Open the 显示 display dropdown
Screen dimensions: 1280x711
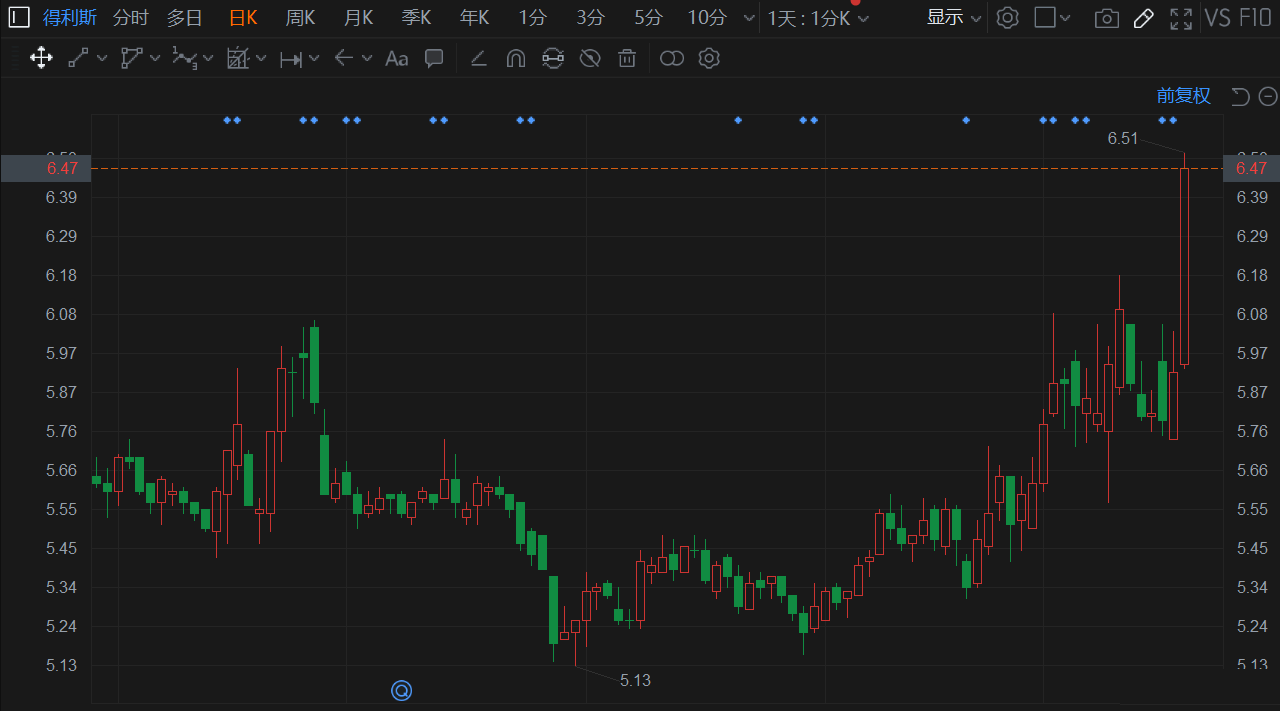[953, 17]
